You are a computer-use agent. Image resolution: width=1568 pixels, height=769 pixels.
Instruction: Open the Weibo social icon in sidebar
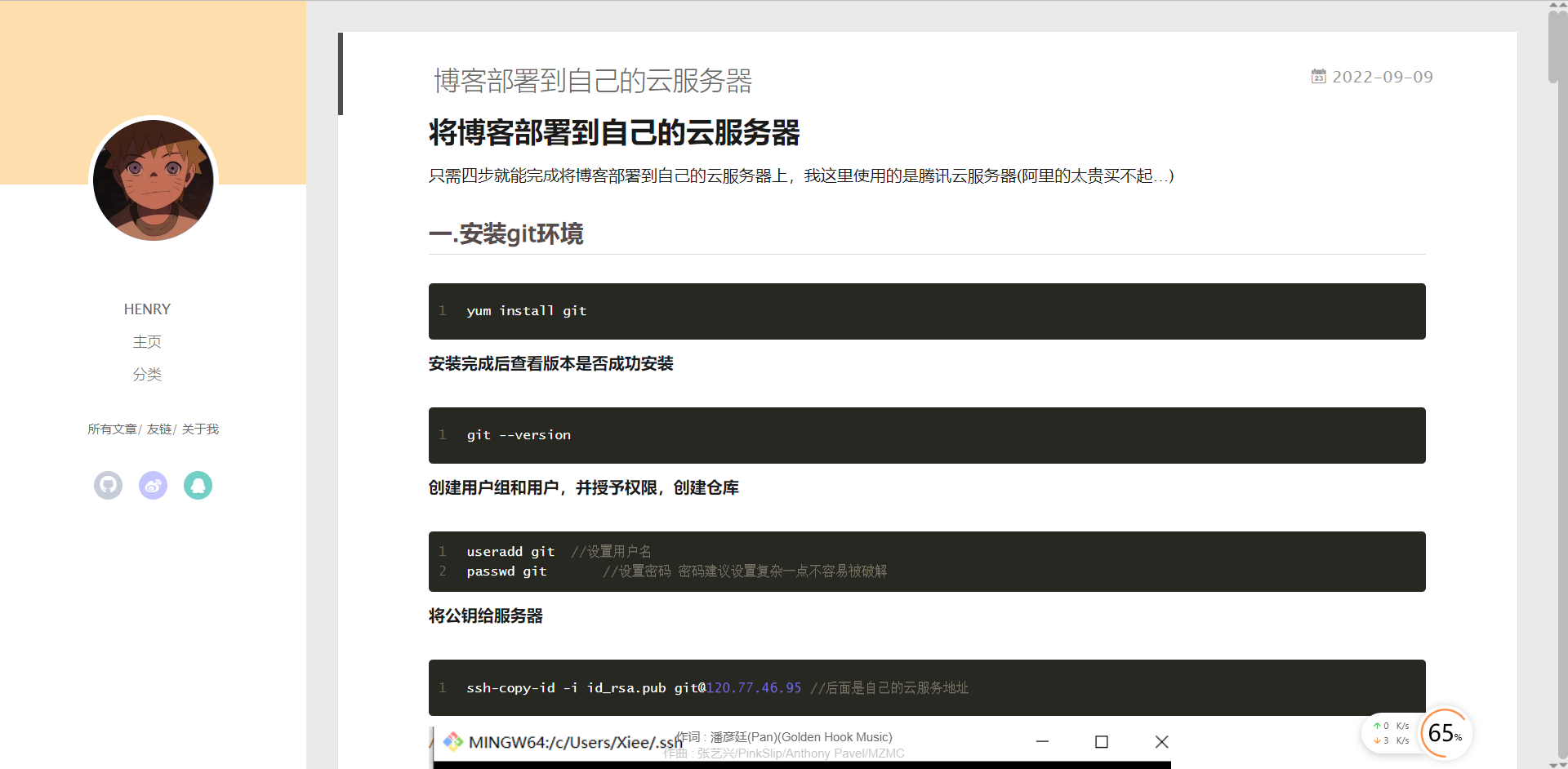153,486
